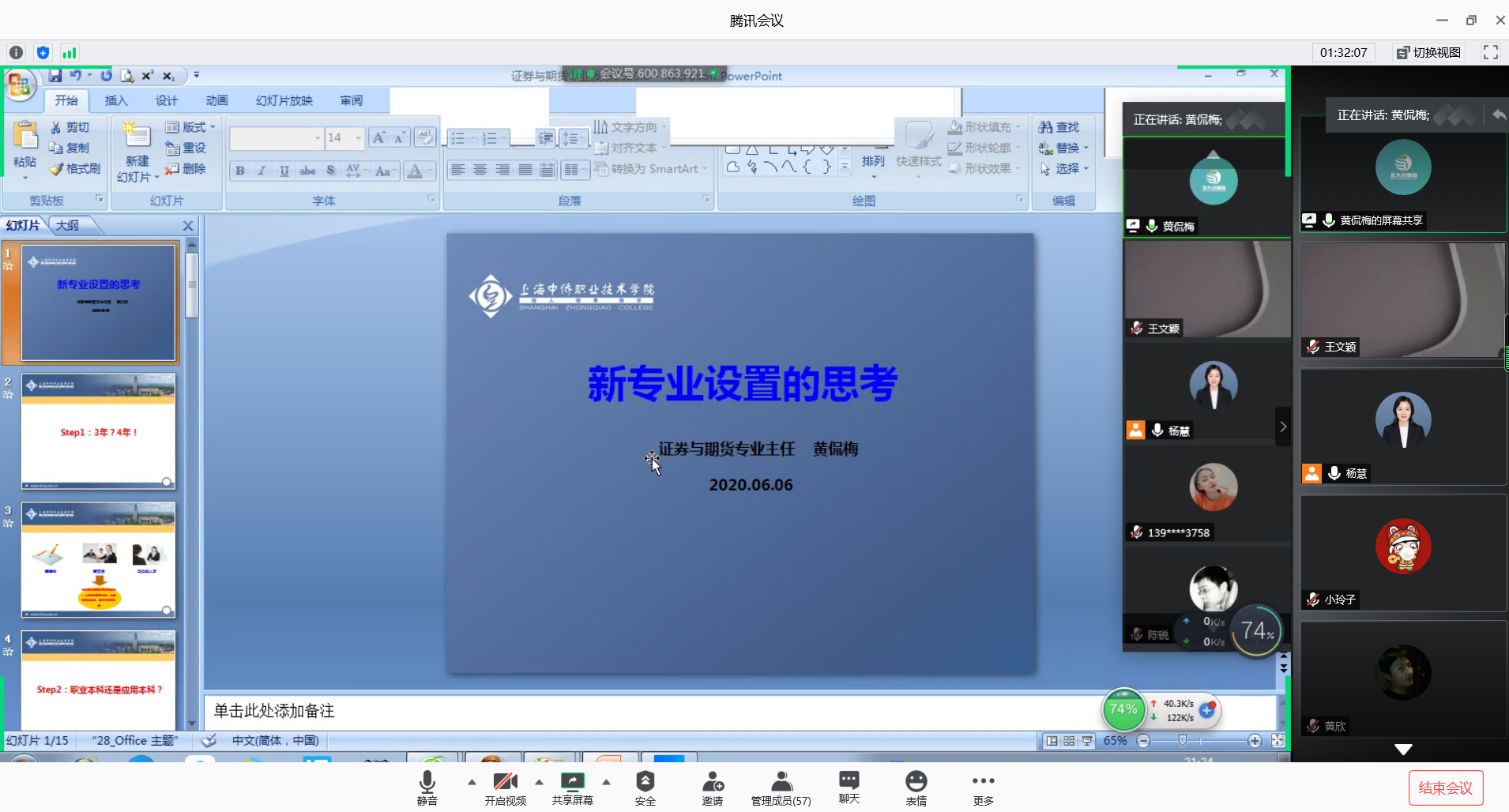The width and height of the screenshot is (1509, 812).
Task: Expand microphone audio options arrow
Action: [472, 782]
